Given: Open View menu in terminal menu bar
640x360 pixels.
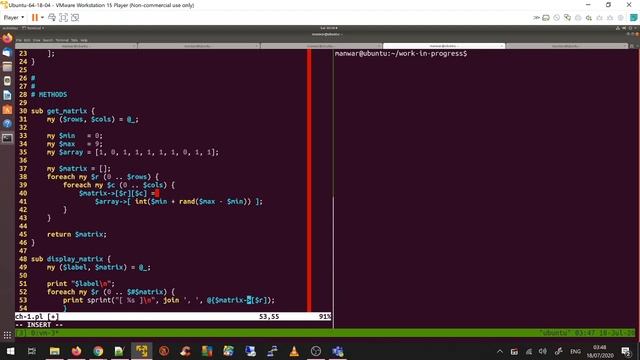Looking at the screenshot, I should [36, 40].
